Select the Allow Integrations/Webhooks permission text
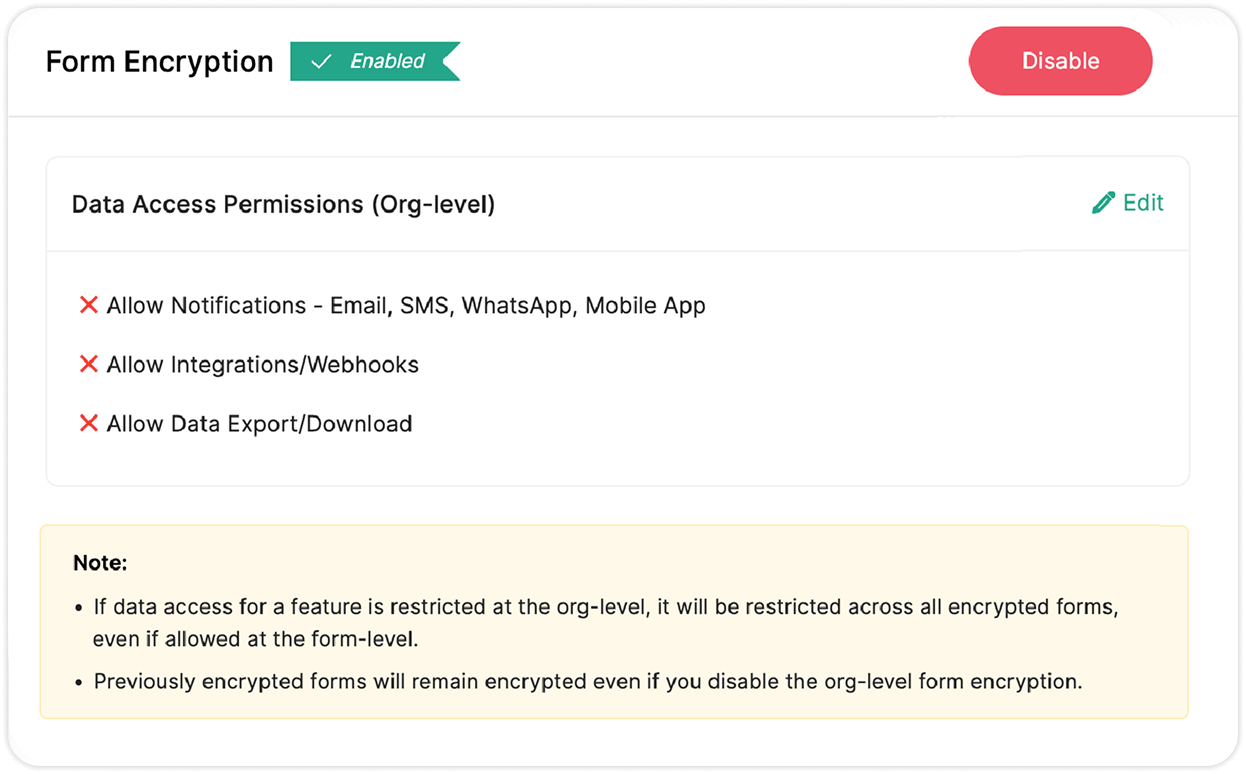Image resolution: width=1246 pixels, height=774 pixels. coord(263,365)
